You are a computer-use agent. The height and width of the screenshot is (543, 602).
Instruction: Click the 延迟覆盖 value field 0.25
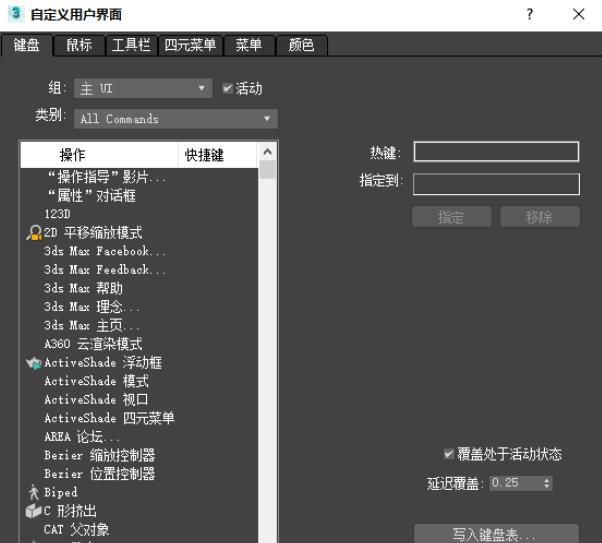pos(516,483)
